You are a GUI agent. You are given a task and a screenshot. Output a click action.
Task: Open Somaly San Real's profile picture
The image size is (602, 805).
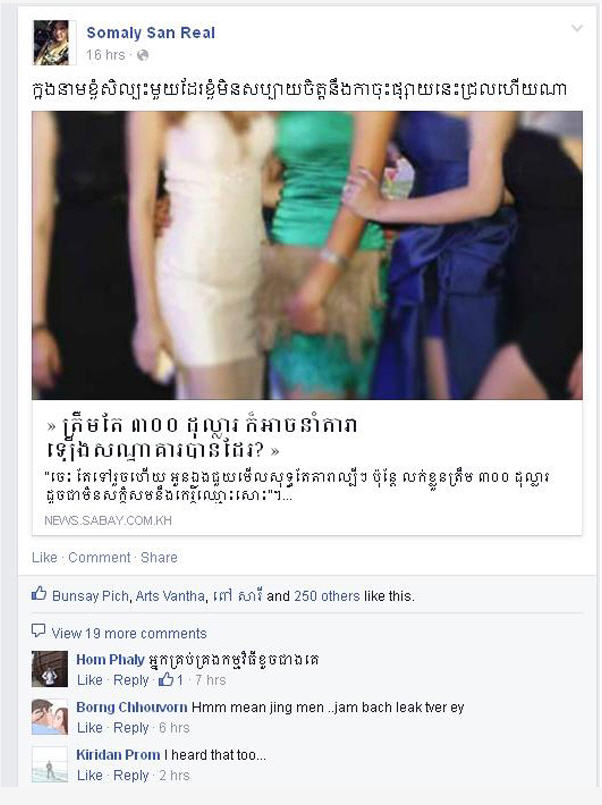[51, 43]
